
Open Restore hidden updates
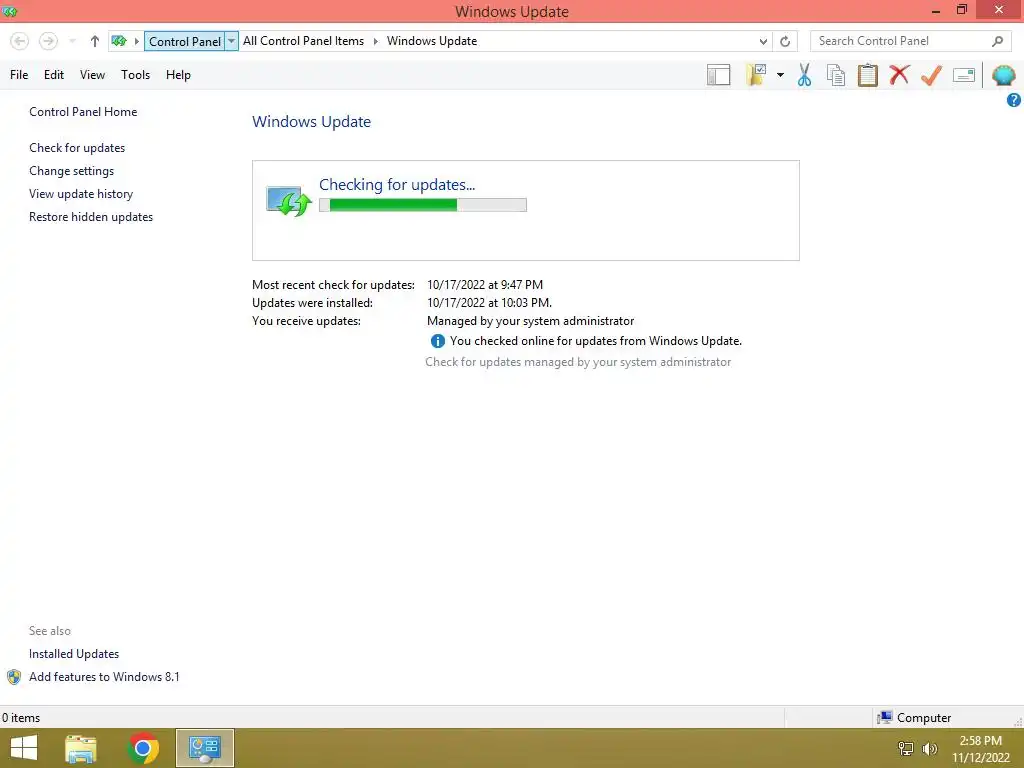pos(91,217)
